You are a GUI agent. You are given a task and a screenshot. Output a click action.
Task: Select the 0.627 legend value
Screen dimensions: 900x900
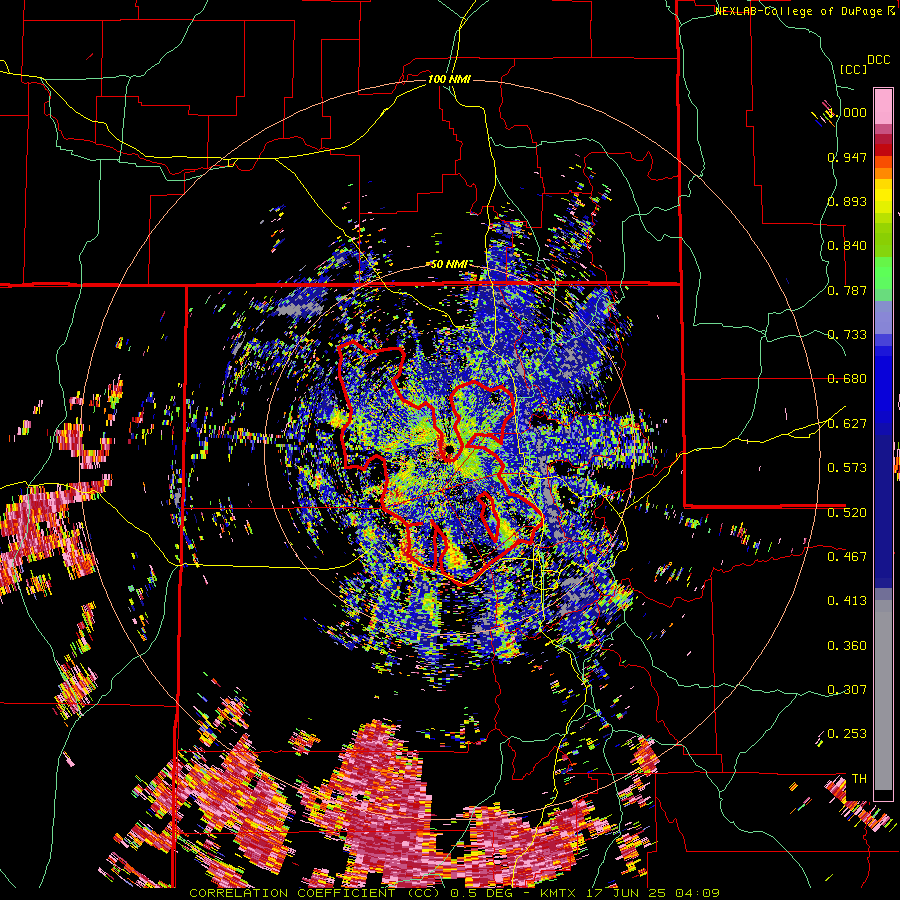pyautogui.click(x=847, y=424)
